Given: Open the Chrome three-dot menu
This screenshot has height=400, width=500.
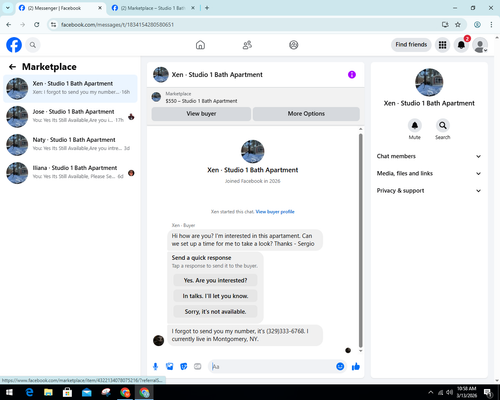Looking at the screenshot, I should 491,25.
